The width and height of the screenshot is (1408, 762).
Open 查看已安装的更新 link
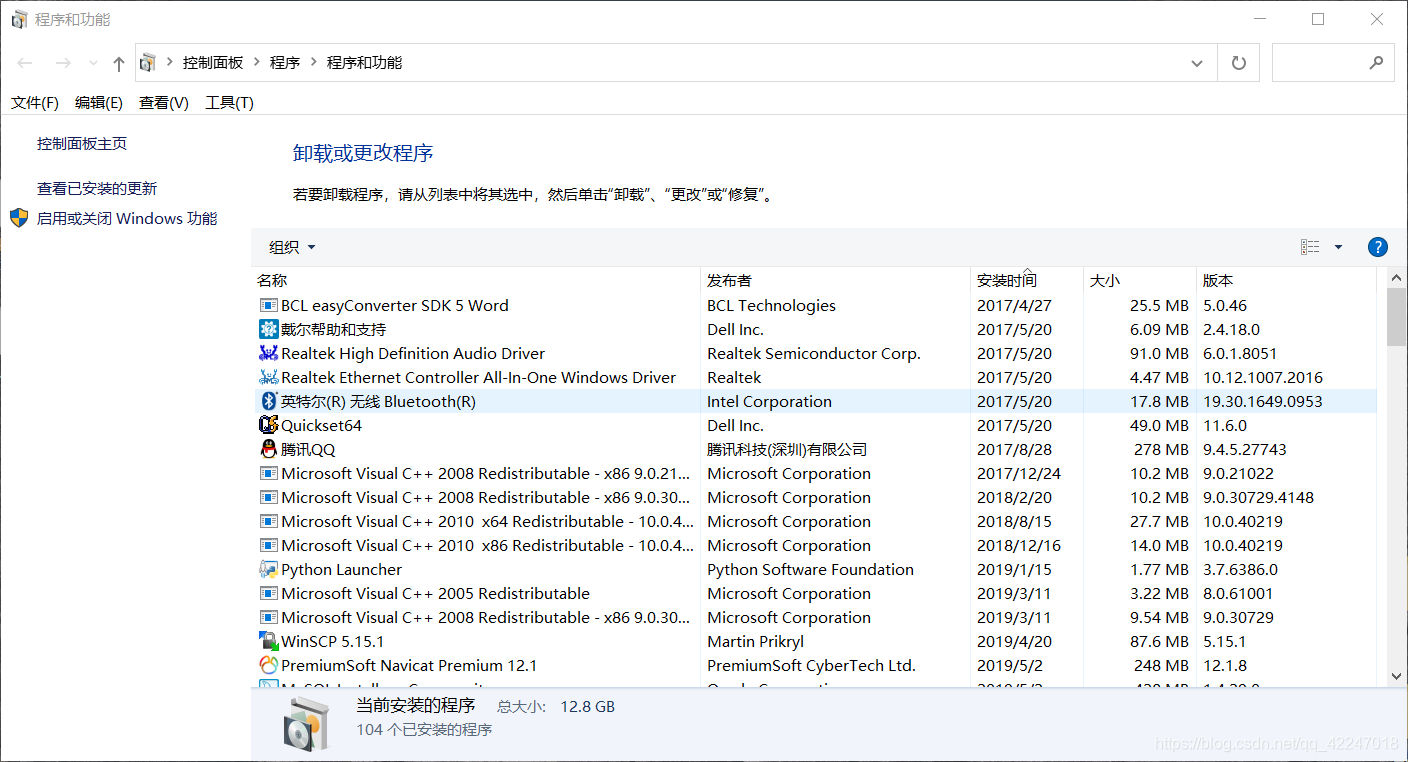[x=97, y=189]
